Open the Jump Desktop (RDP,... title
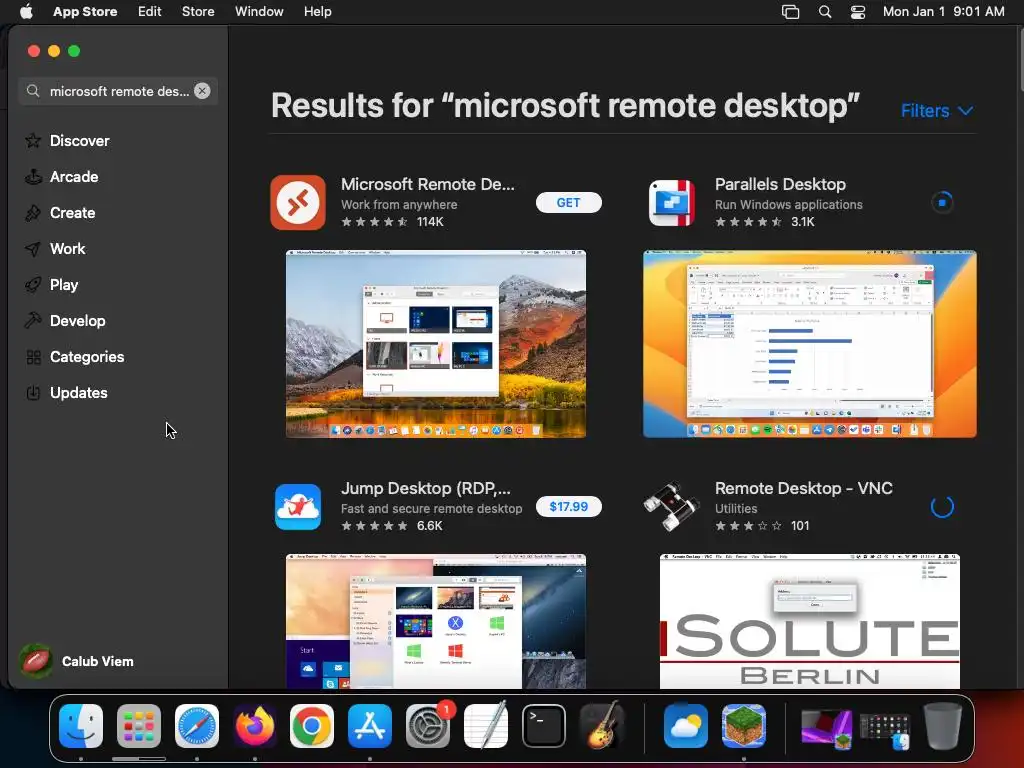1024x768 pixels. (426, 488)
